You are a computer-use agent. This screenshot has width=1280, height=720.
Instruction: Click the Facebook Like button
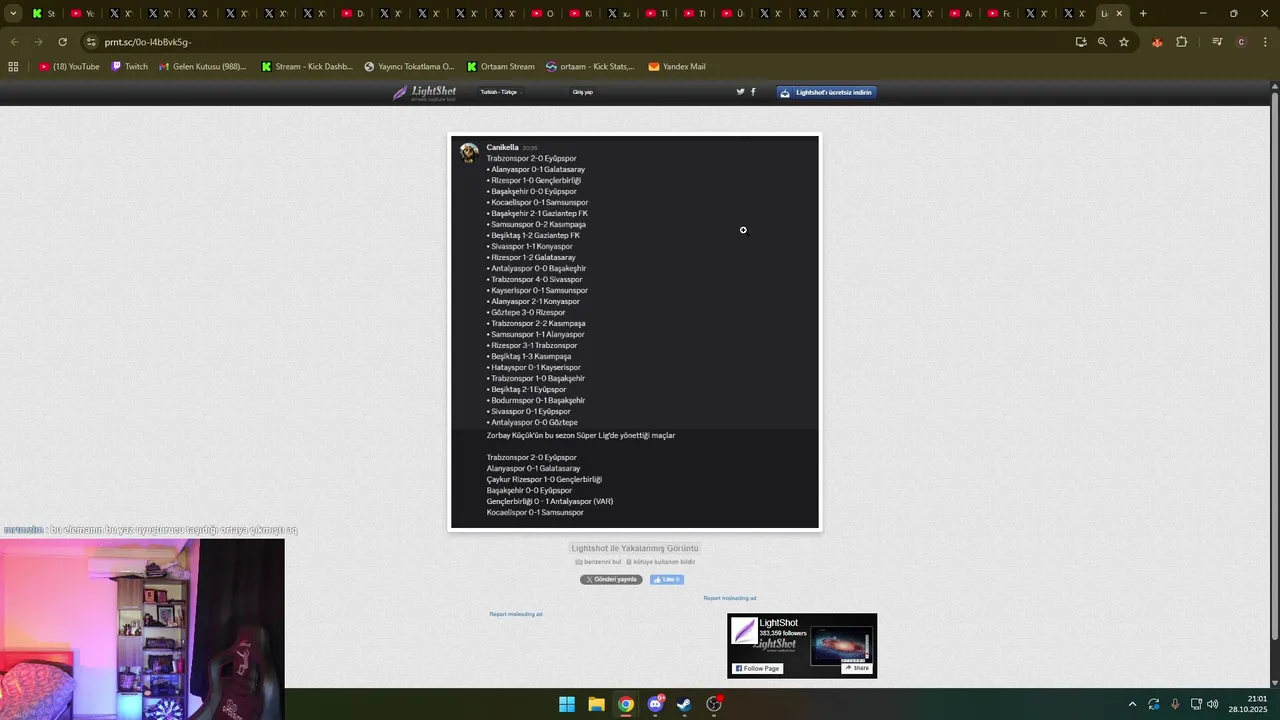pos(667,579)
